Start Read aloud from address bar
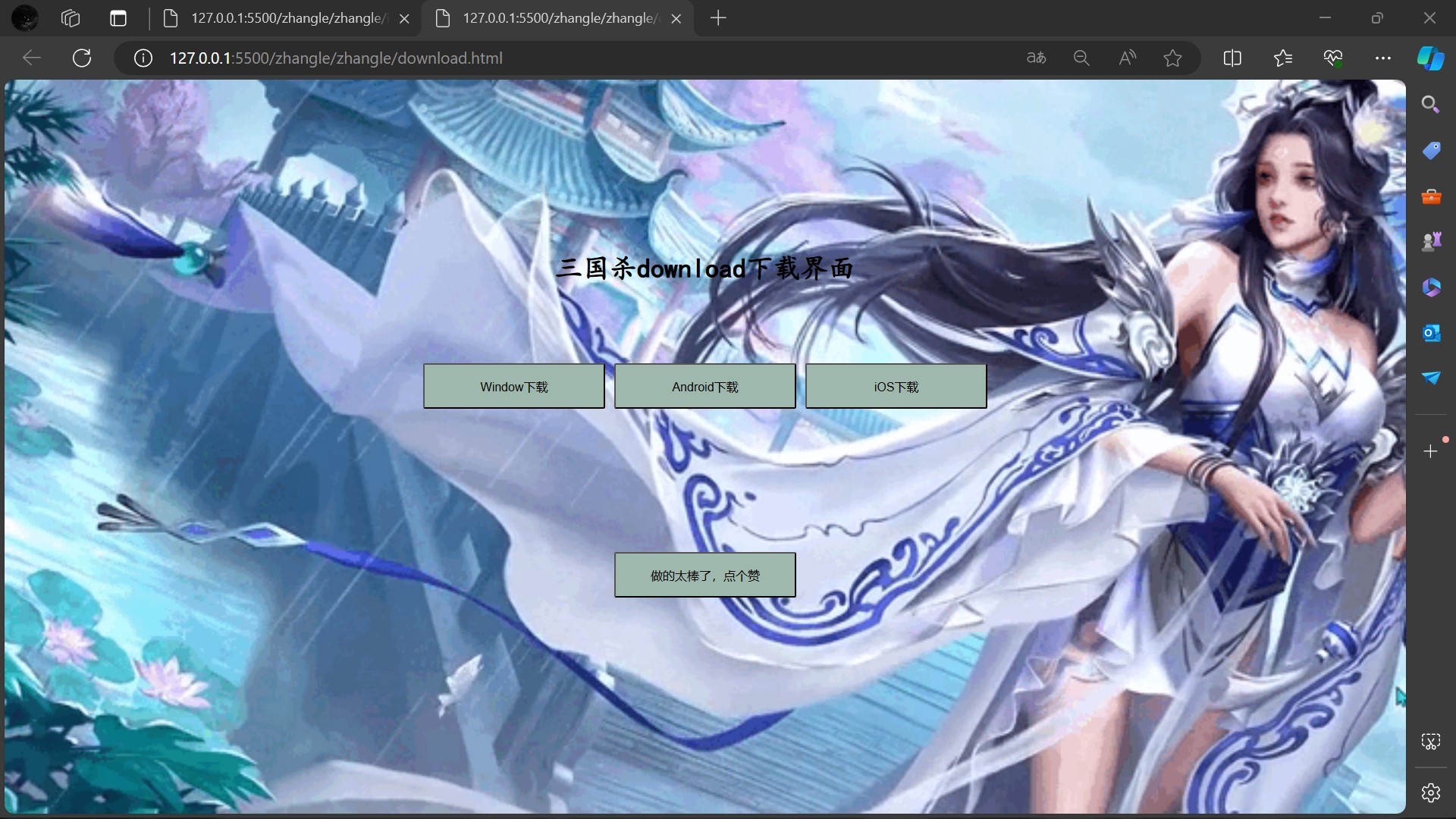The image size is (1456, 819). coord(1128,58)
